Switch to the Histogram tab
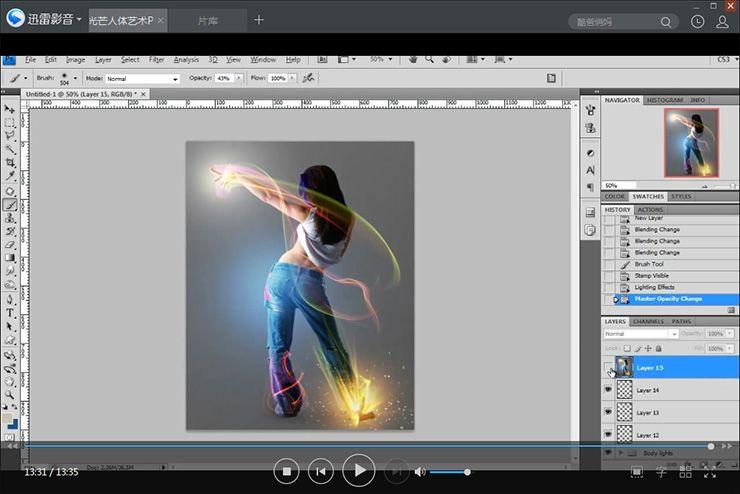740x494 pixels. click(664, 100)
